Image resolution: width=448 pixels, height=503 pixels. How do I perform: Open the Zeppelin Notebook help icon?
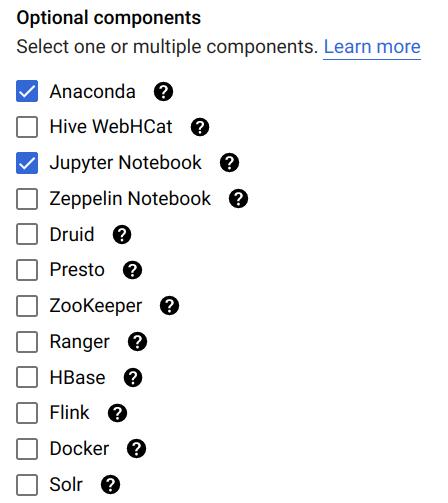point(238,199)
